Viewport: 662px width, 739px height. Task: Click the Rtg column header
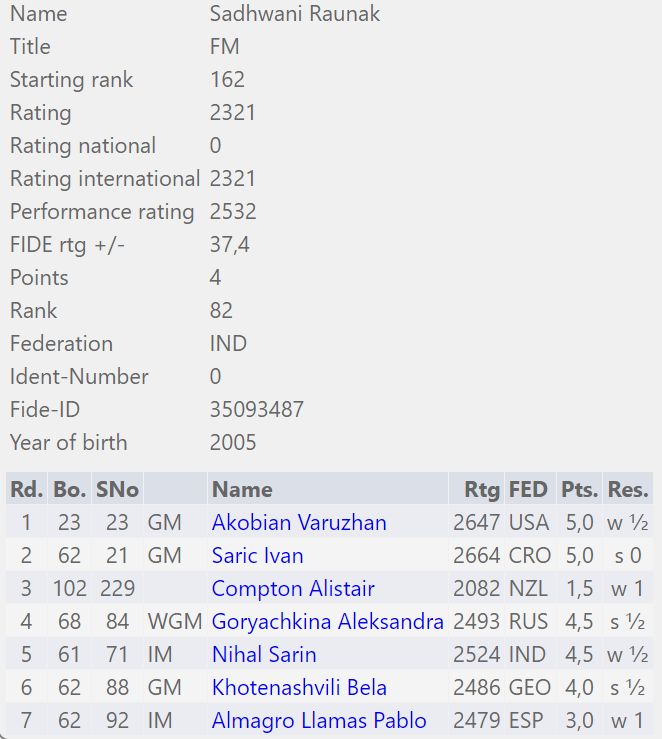[482, 489]
